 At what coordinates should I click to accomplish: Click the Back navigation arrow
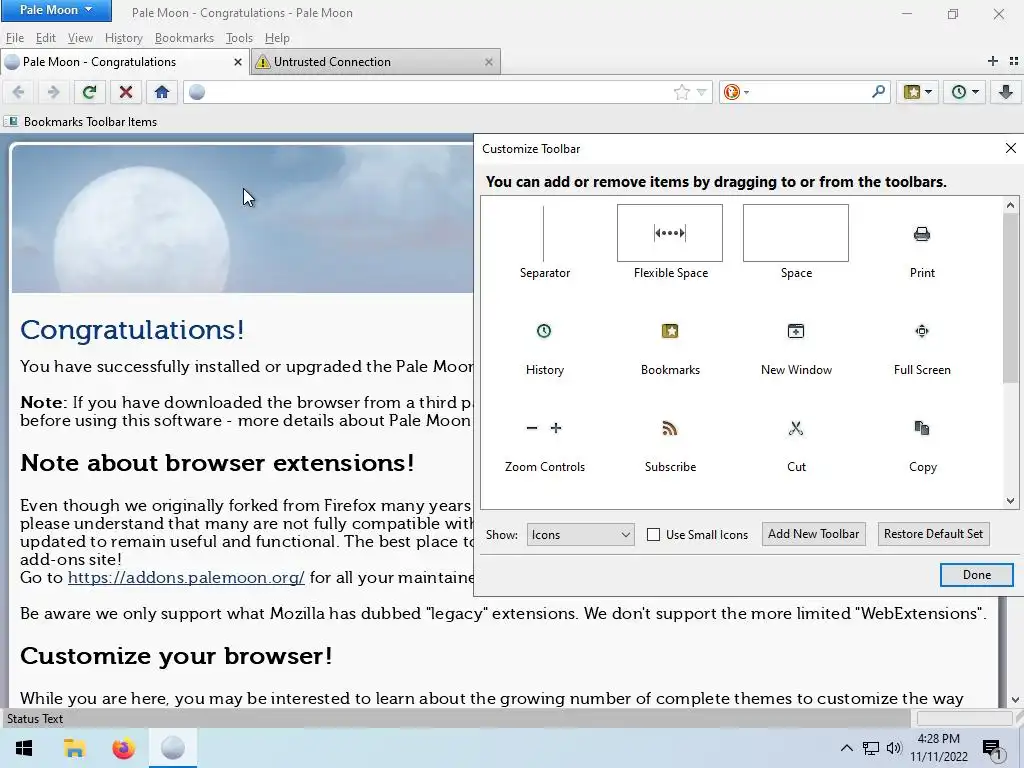point(18,92)
